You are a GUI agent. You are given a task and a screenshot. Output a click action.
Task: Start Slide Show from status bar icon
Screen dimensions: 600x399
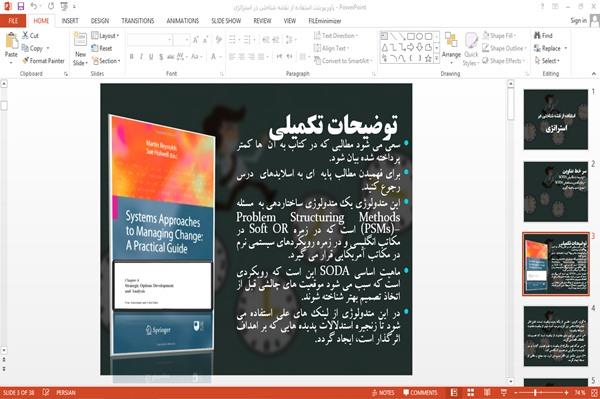[x=504, y=392]
